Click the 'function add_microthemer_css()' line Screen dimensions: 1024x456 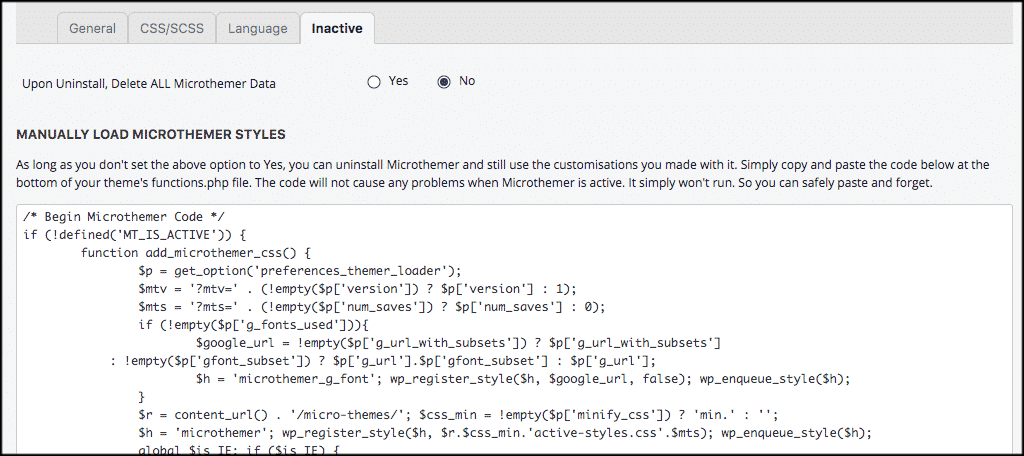pos(198,252)
